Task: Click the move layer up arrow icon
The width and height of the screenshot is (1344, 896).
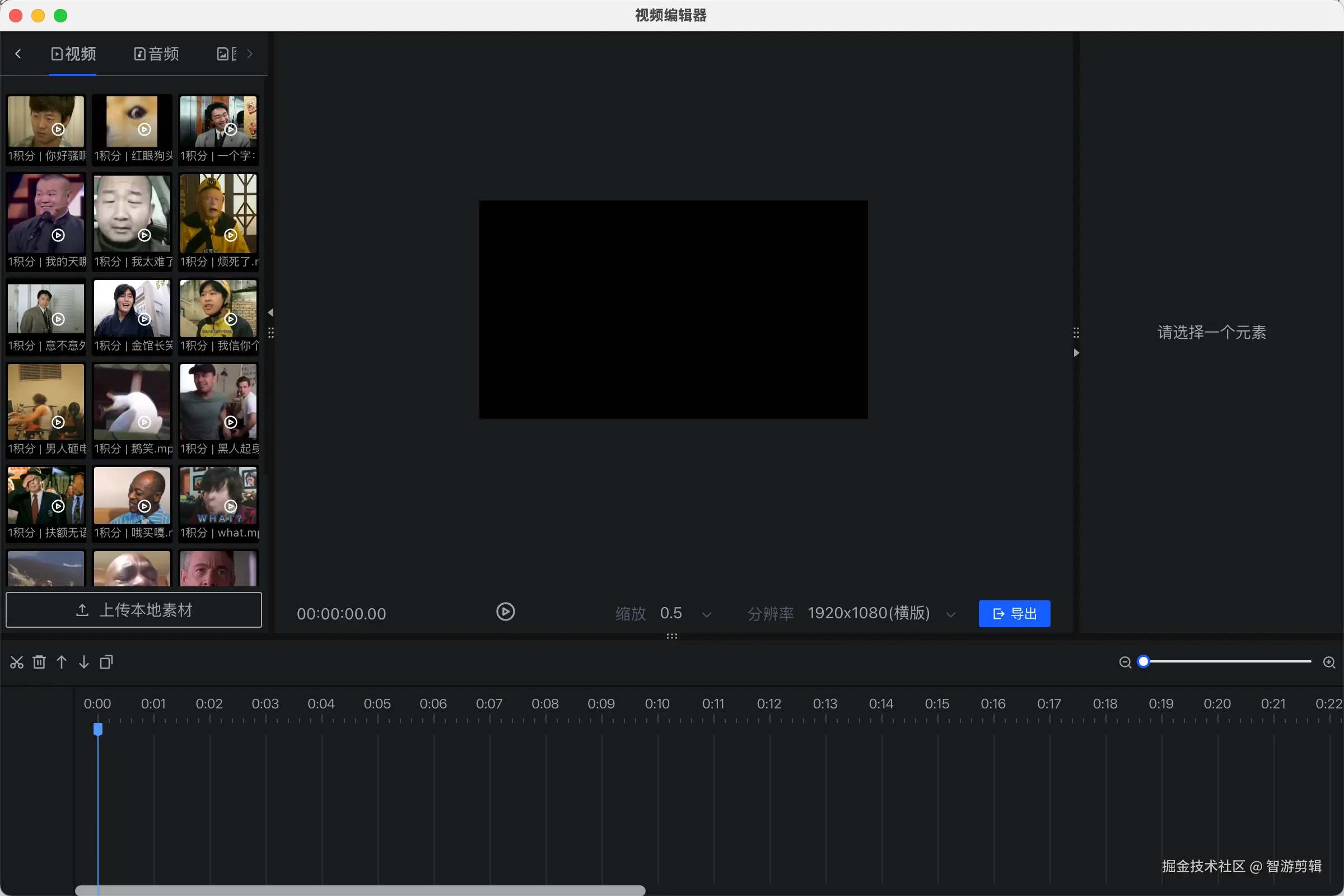Action: [x=62, y=662]
